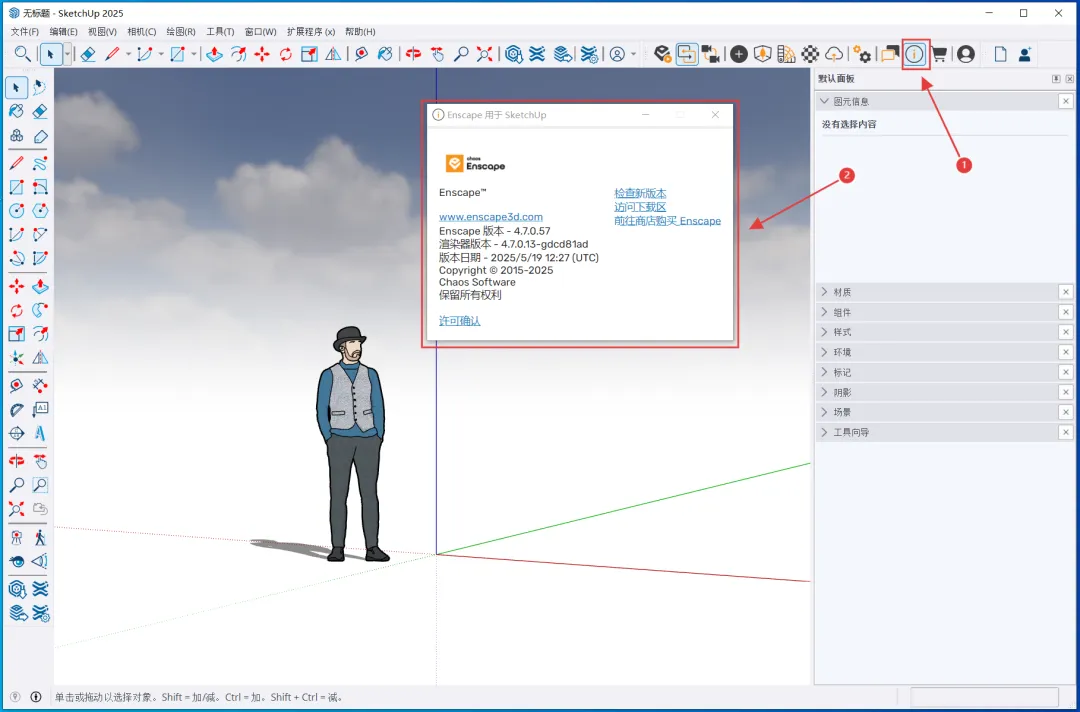Click the Enscape objects plus icon

pyautogui.click(x=739, y=54)
